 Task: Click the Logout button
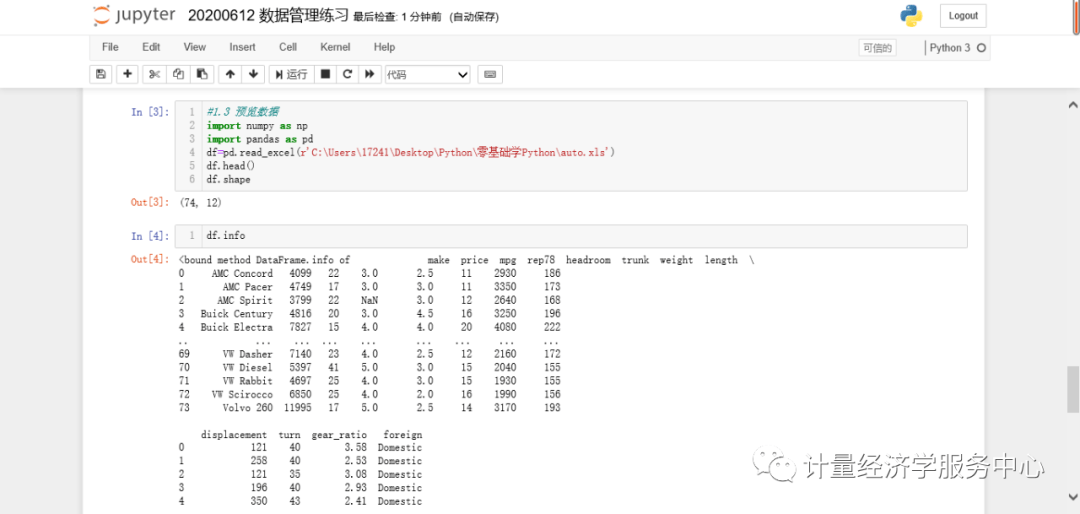963,16
